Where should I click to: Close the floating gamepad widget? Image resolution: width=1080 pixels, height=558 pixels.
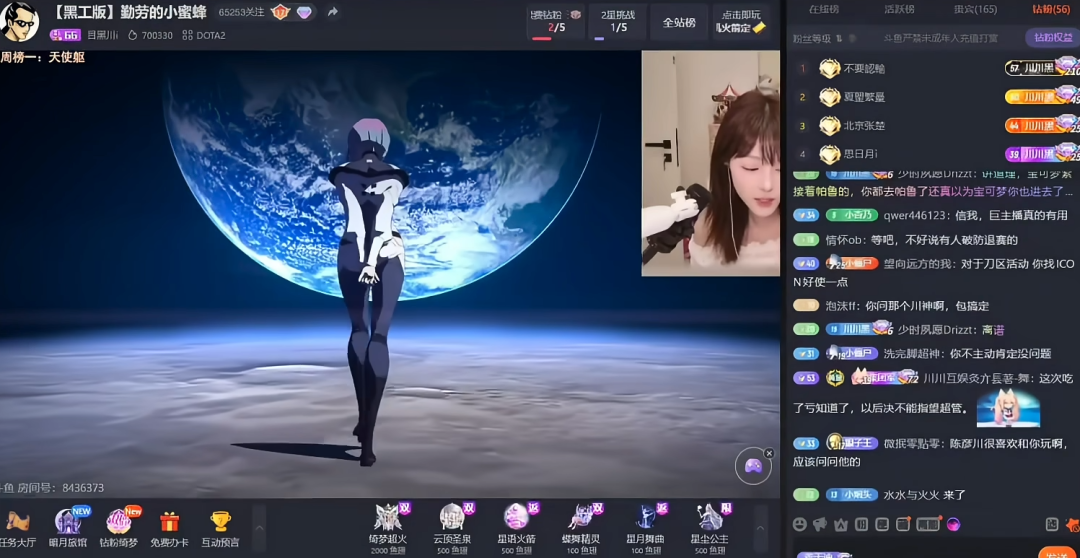click(769, 453)
